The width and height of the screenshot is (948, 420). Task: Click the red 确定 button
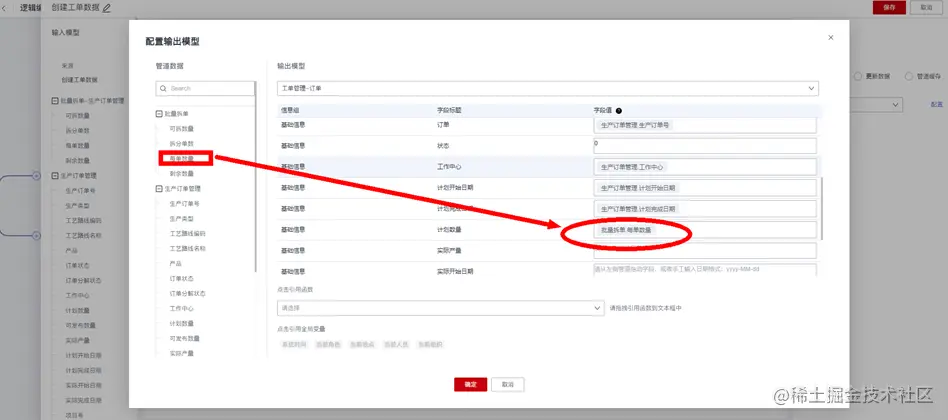(470, 384)
